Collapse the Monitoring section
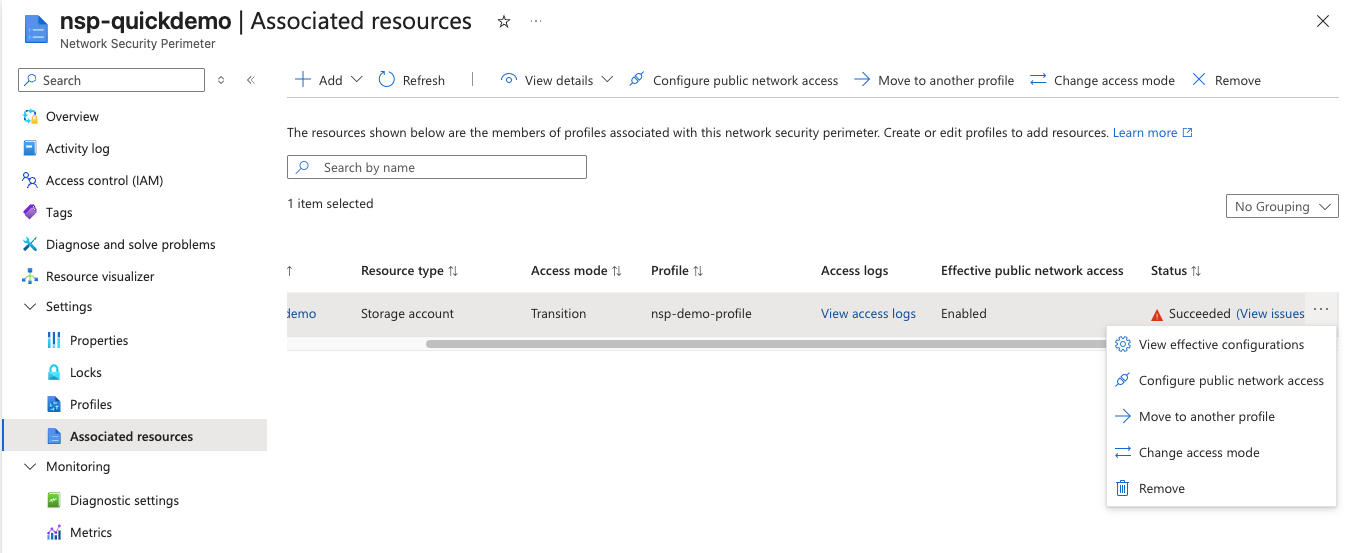The image size is (1355, 553). point(30,467)
